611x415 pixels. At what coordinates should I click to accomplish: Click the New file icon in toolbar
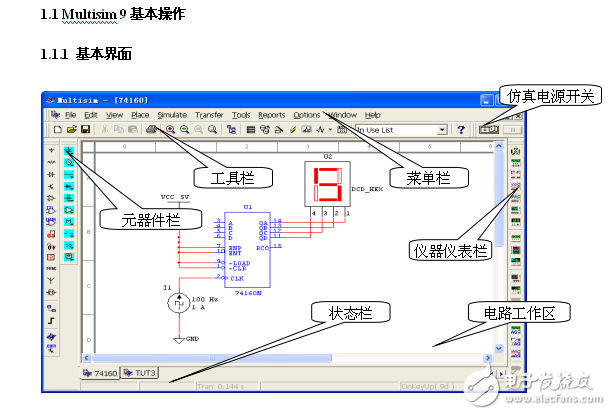tap(58, 130)
